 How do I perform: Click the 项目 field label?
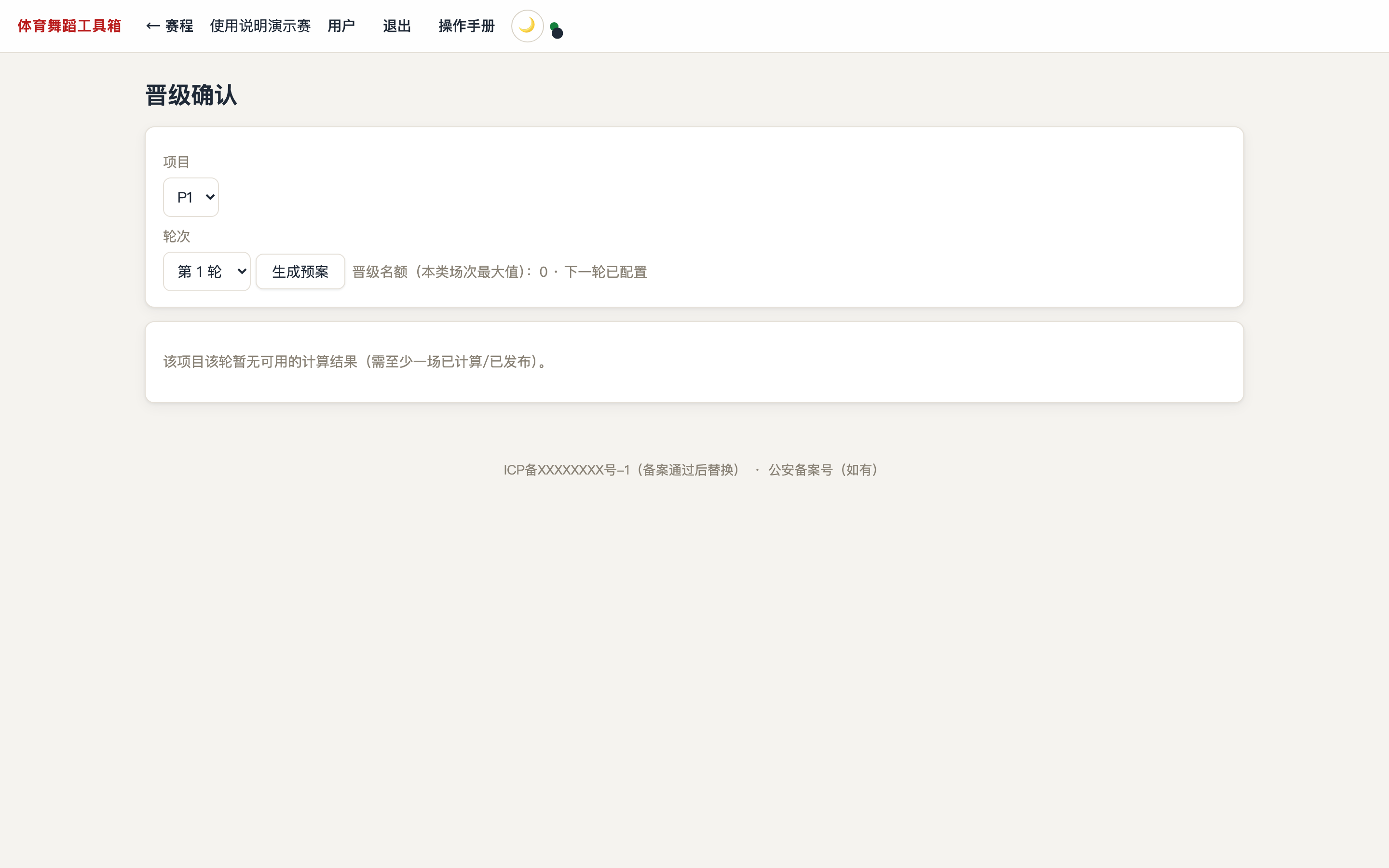point(176,162)
